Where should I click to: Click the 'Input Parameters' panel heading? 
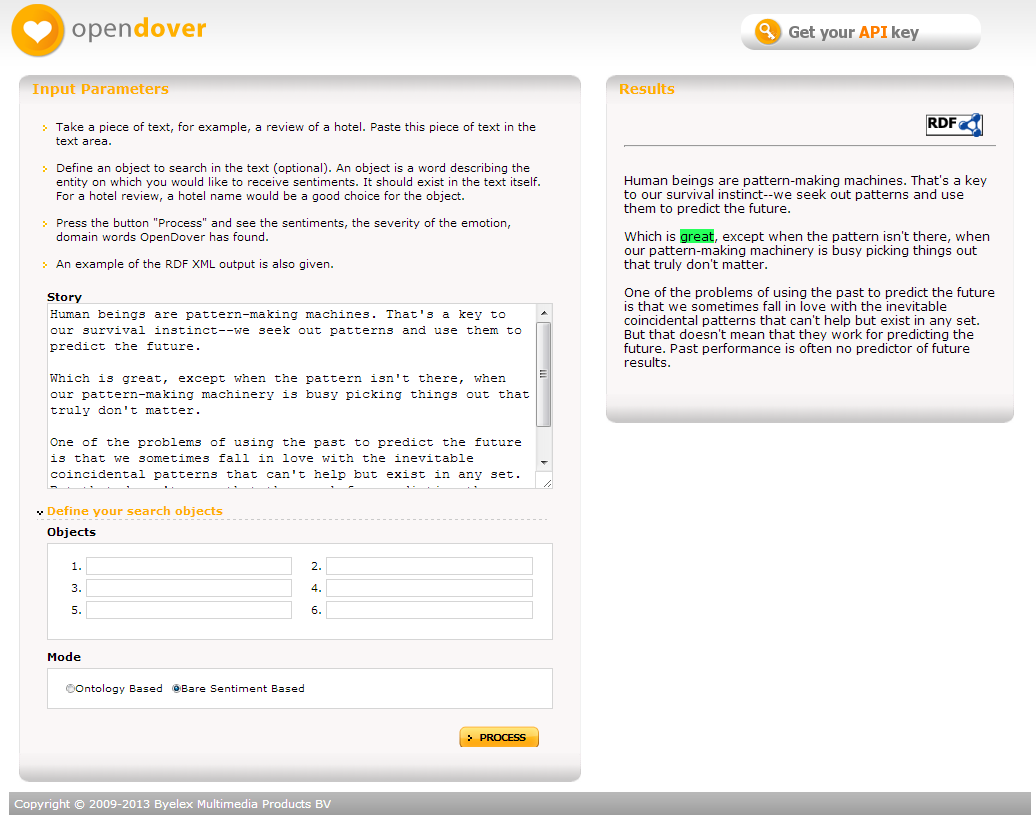[x=100, y=89]
